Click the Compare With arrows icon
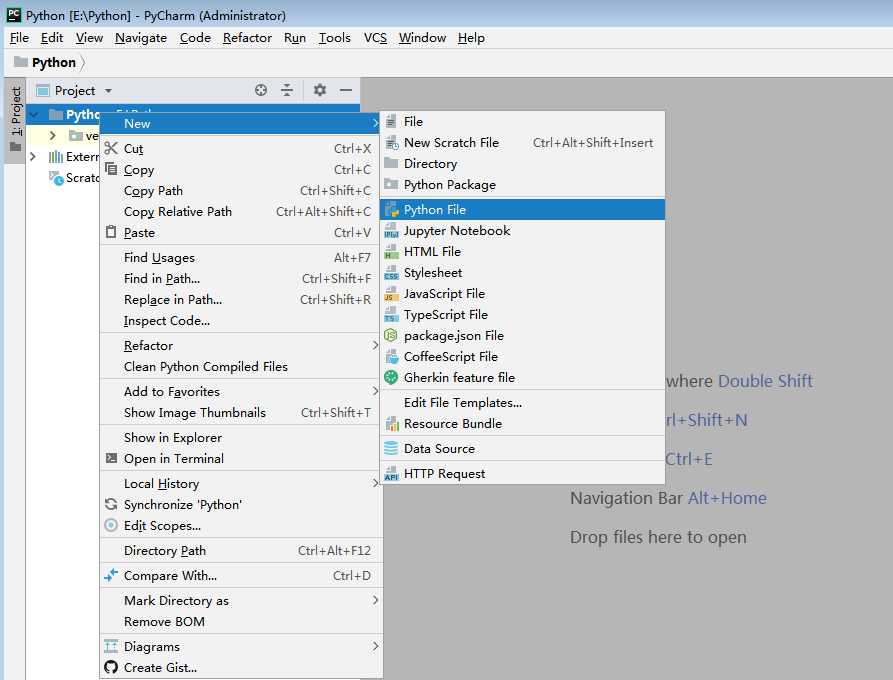Image resolution: width=893 pixels, height=680 pixels. (x=111, y=575)
